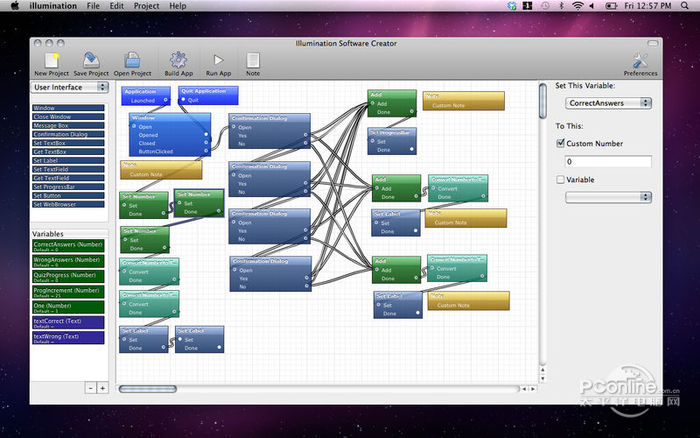Click the New Project toolbar icon
This screenshot has width=700, height=438.
coord(52,60)
